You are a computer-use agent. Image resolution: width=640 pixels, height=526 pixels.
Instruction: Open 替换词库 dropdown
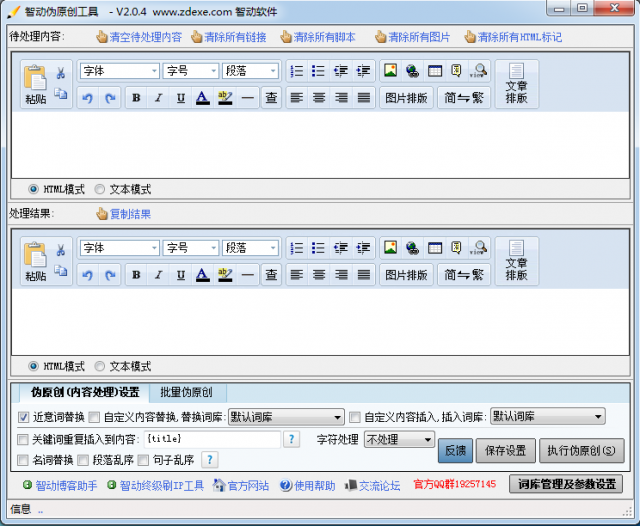[286, 417]
